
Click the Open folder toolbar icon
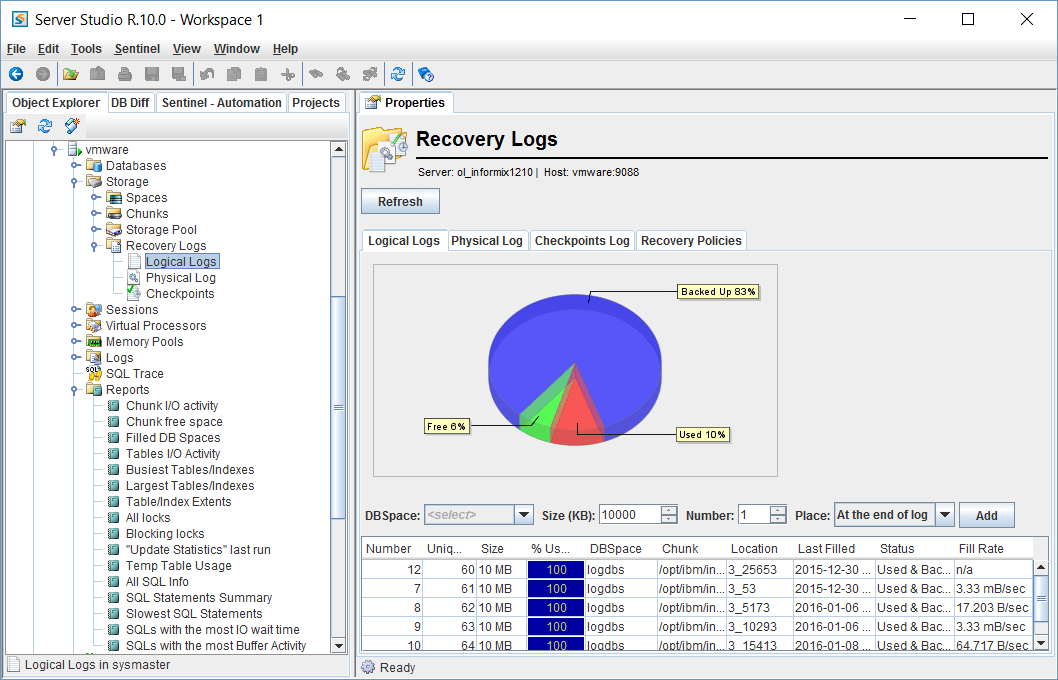coord(70,74)
